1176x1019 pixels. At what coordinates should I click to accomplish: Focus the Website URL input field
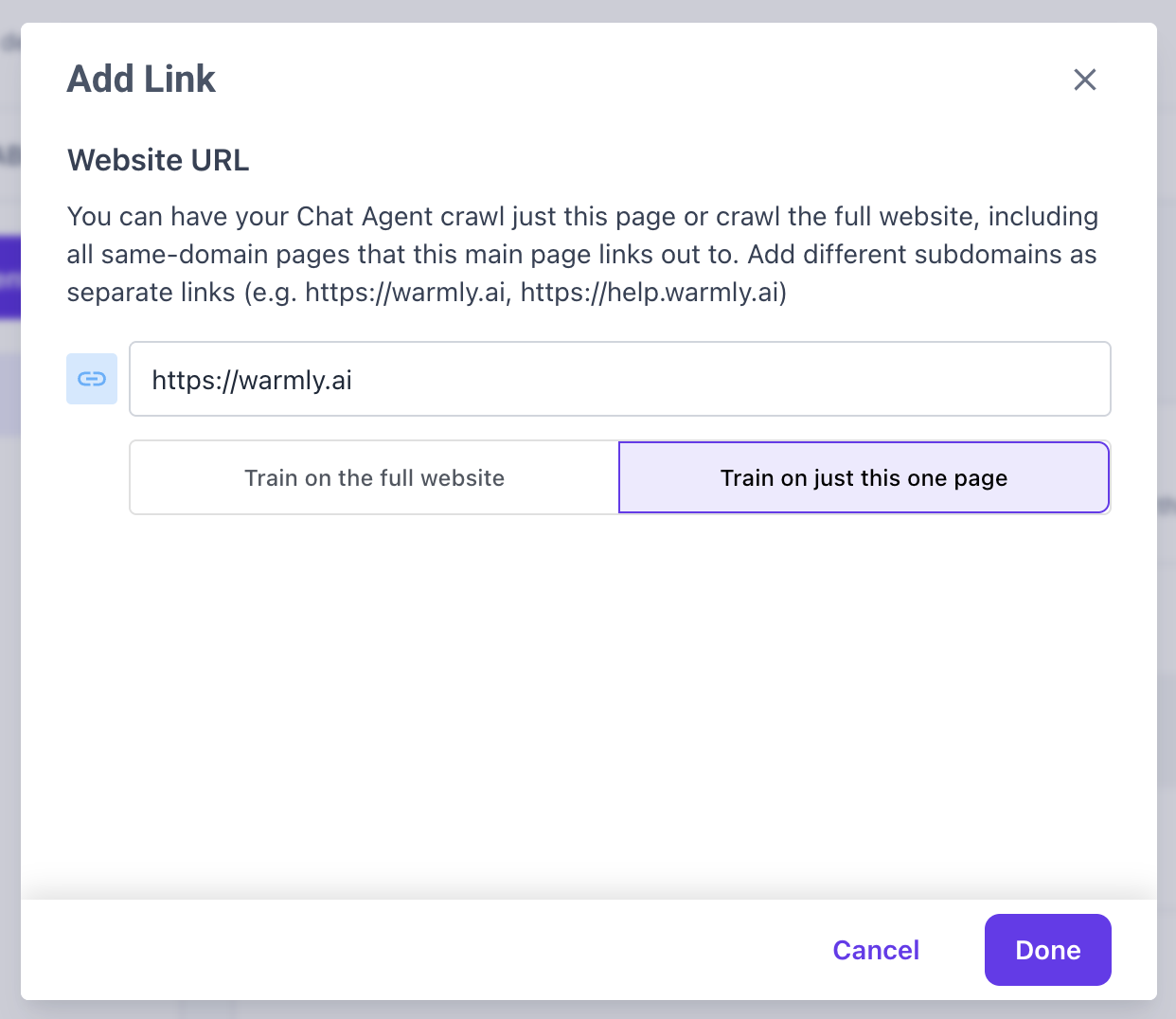coord(619,379)
